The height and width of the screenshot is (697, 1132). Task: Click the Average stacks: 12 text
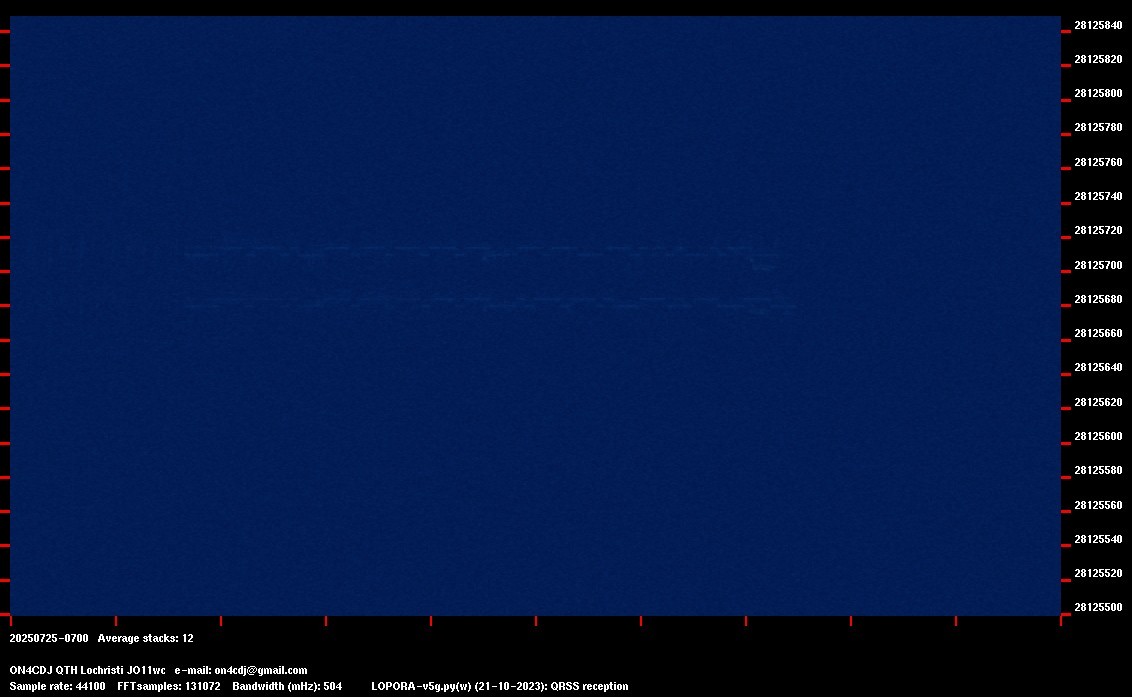pyautogui.click(x=145, y=638)
